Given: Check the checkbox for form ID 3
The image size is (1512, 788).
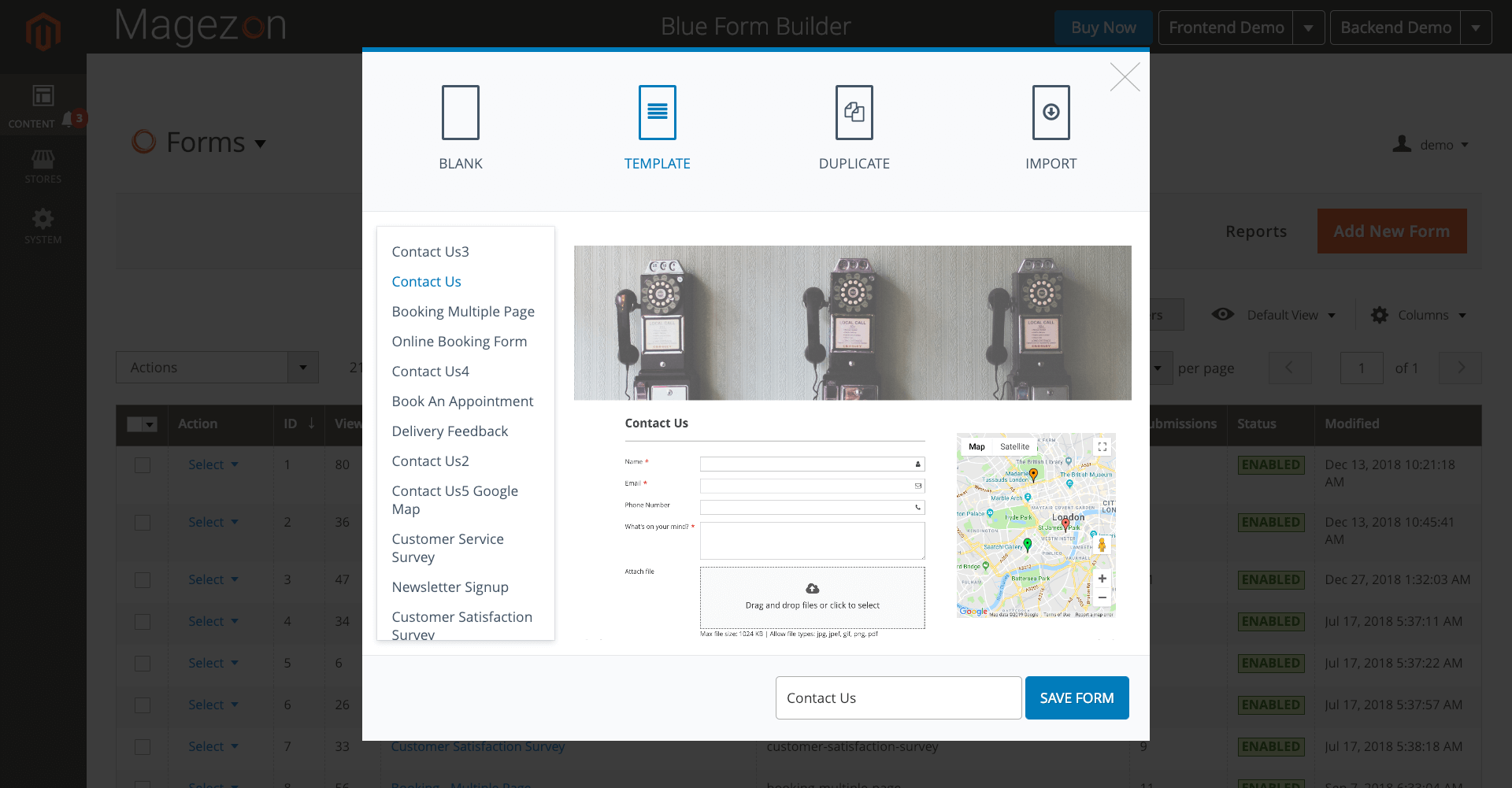Looking at the screenshot, I should (x=143, y=580).
